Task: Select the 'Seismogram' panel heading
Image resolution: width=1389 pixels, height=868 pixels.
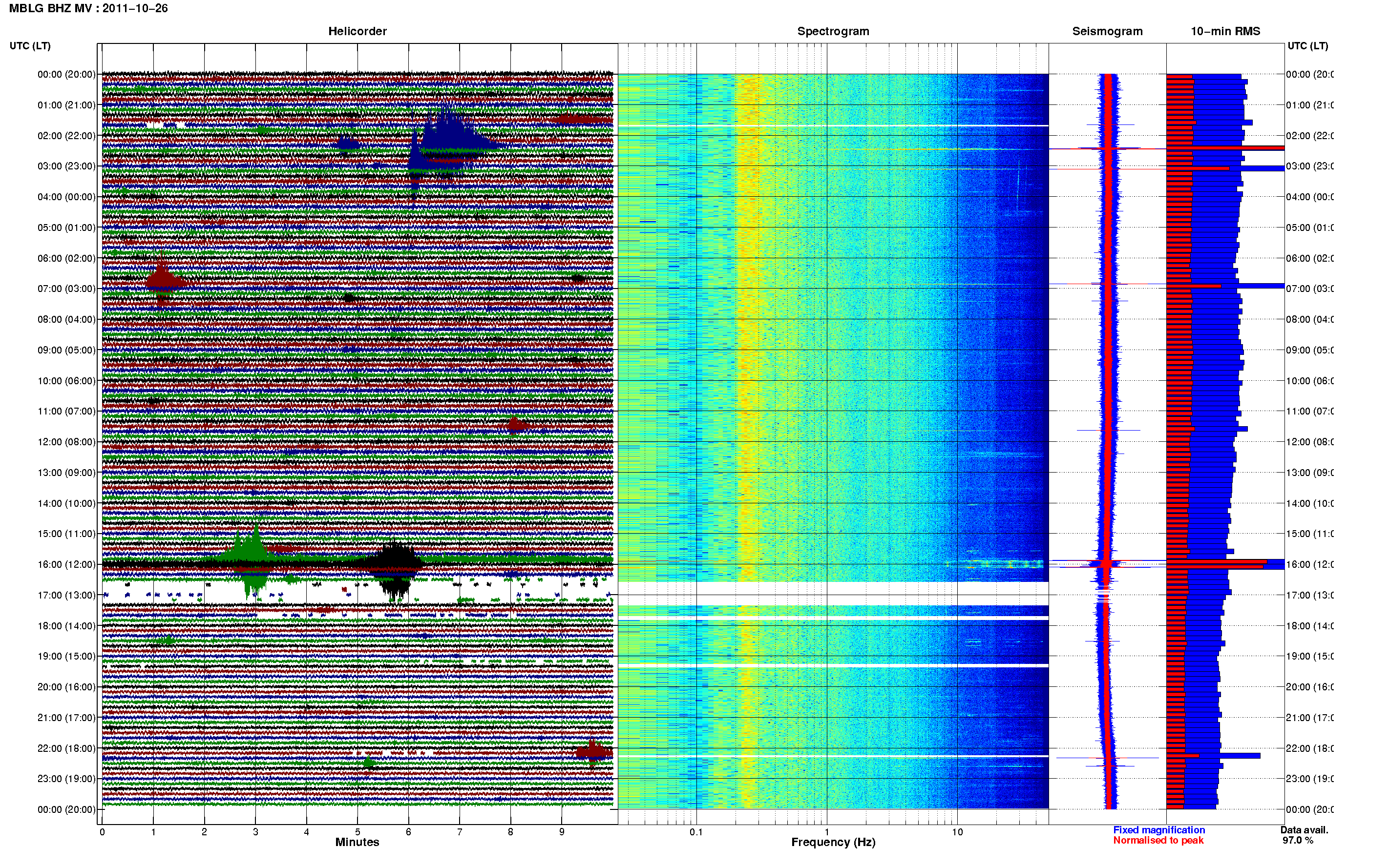Action: (x=1107, y=31)
